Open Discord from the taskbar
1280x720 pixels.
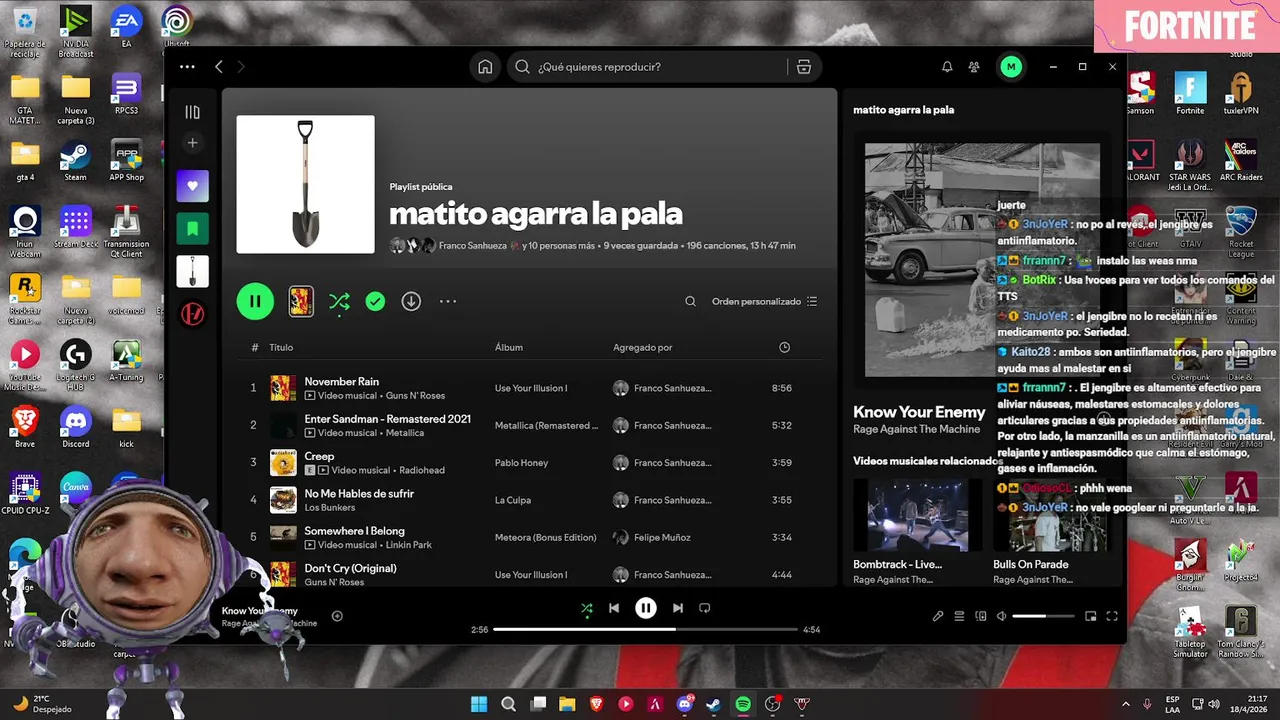pyautogui.click(x=685, y=704)
